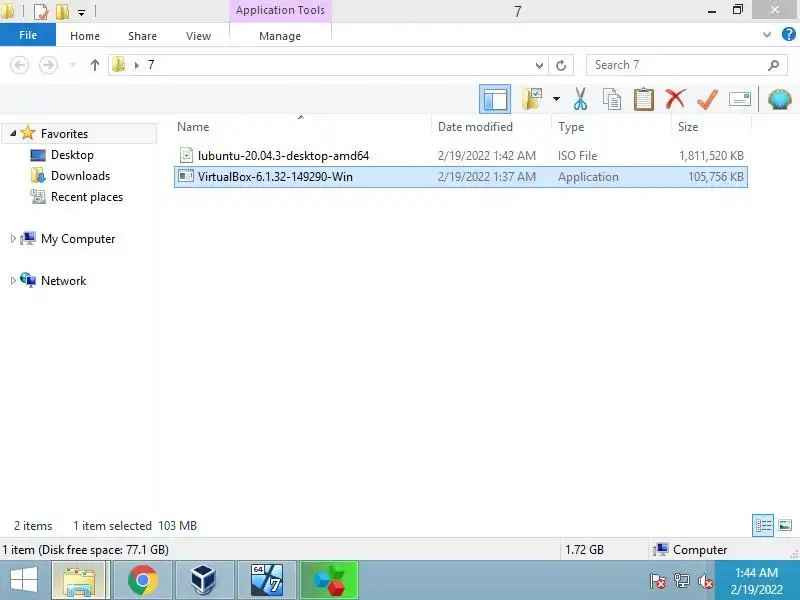Click the muted speaker tray icon
The width and height of the screenshot is (800, 600).
click(706, 581)
